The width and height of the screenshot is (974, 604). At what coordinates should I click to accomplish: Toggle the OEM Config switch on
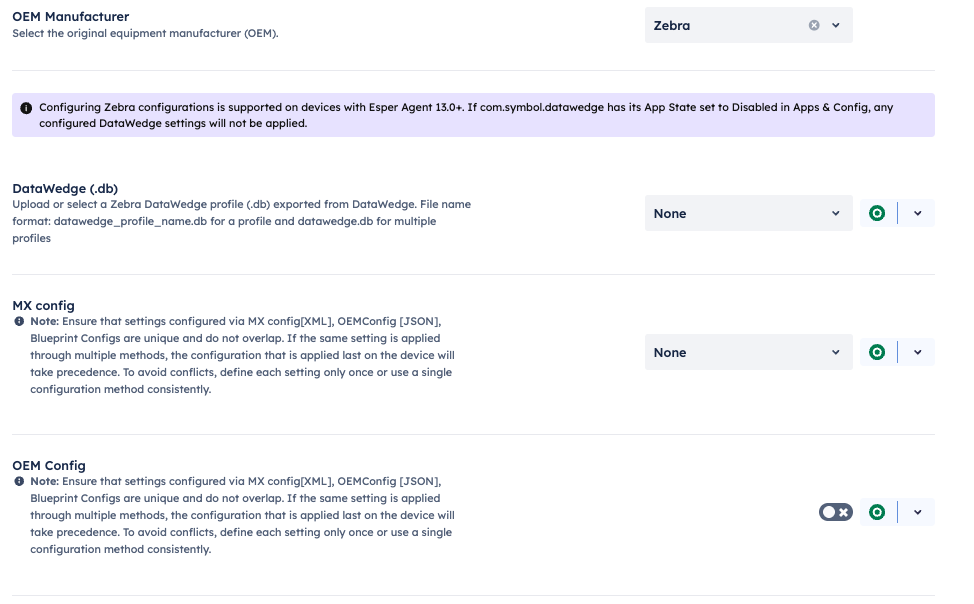pos(835,512)
